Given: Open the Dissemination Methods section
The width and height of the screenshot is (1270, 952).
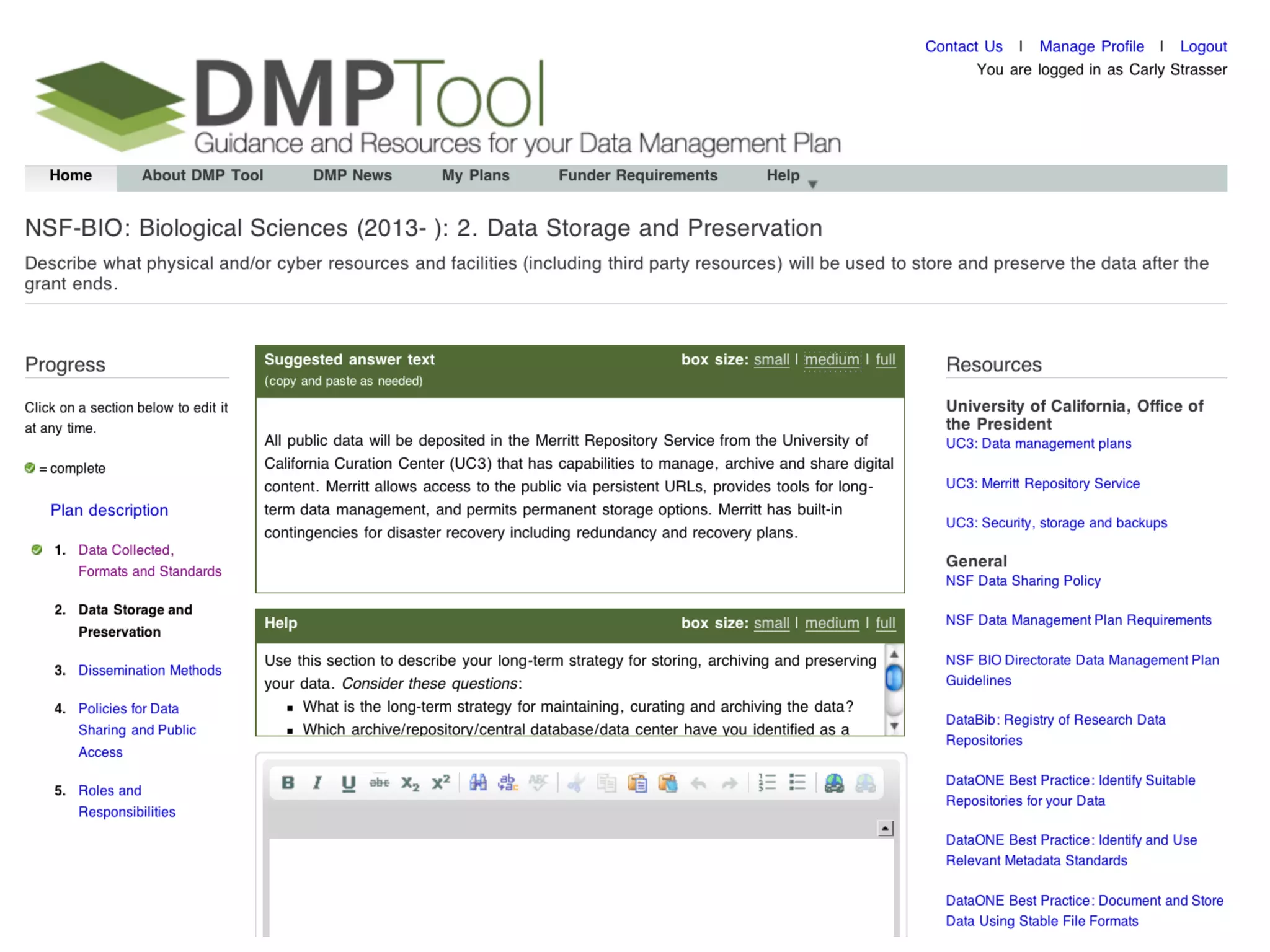Looking at the screenshot, I should point(149,670).
